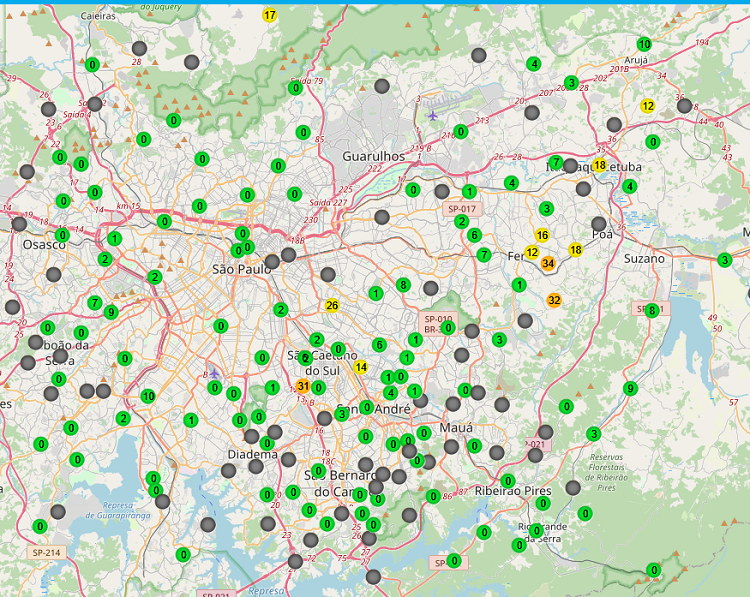Viewport: 750px width, 597px height.
Task: Select the yellow marker labeled 14
Action: pos(361,367)
